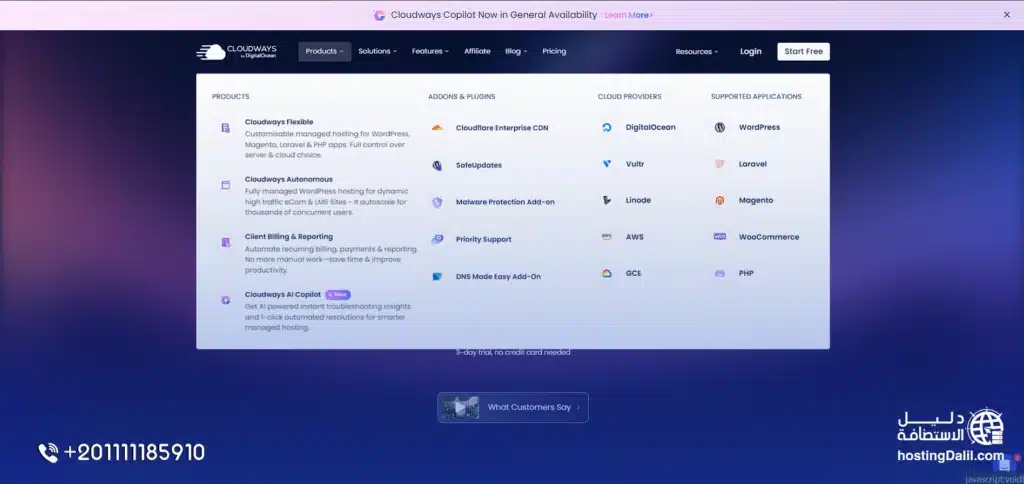Click the WordPress logo icon
The height and width of the screenshot is (484, 1024).
(720, 128)
